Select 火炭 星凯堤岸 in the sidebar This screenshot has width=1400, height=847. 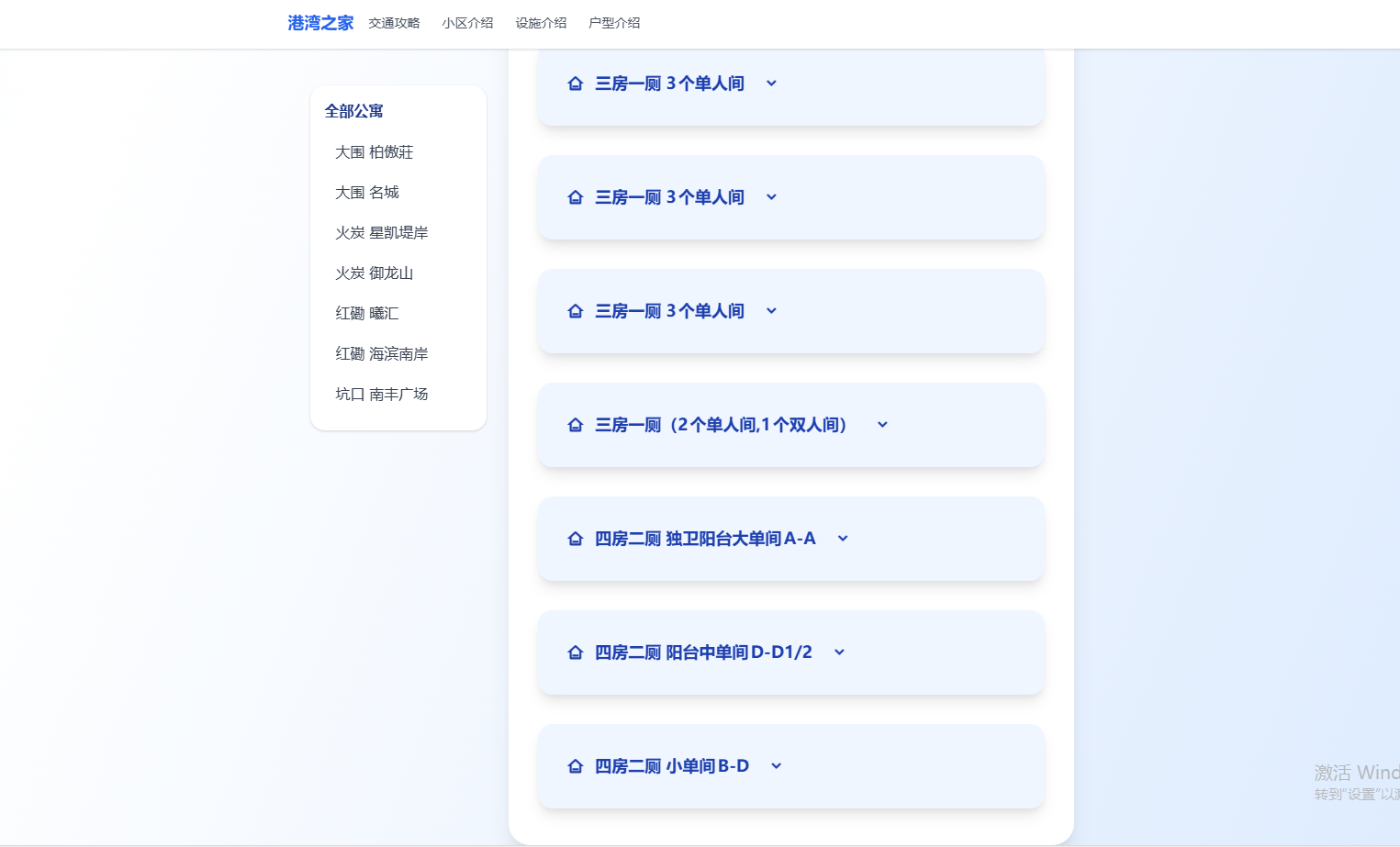tap(382, 233)
